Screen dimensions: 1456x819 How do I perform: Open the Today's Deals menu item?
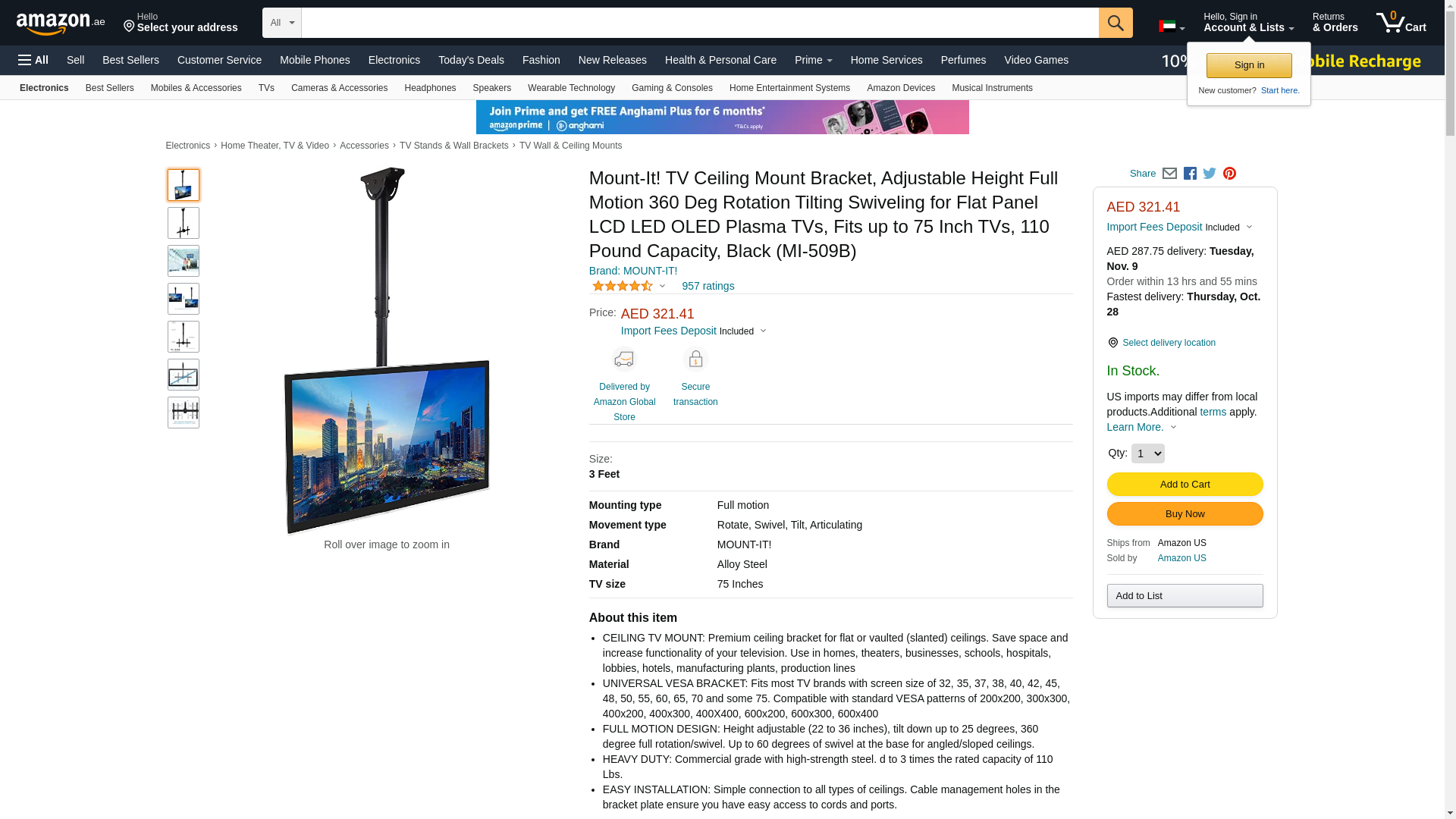coord(471,60)
